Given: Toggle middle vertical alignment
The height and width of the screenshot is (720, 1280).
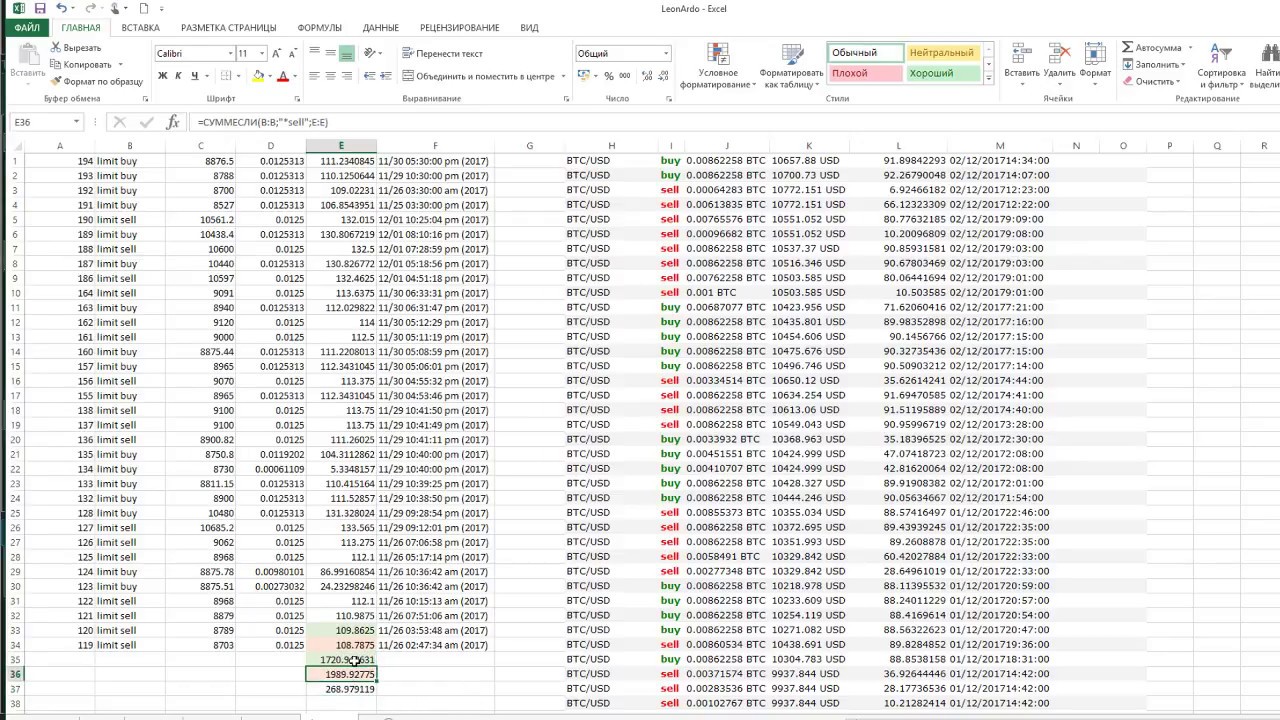Looking at the screenshot, I should point(330,53).
